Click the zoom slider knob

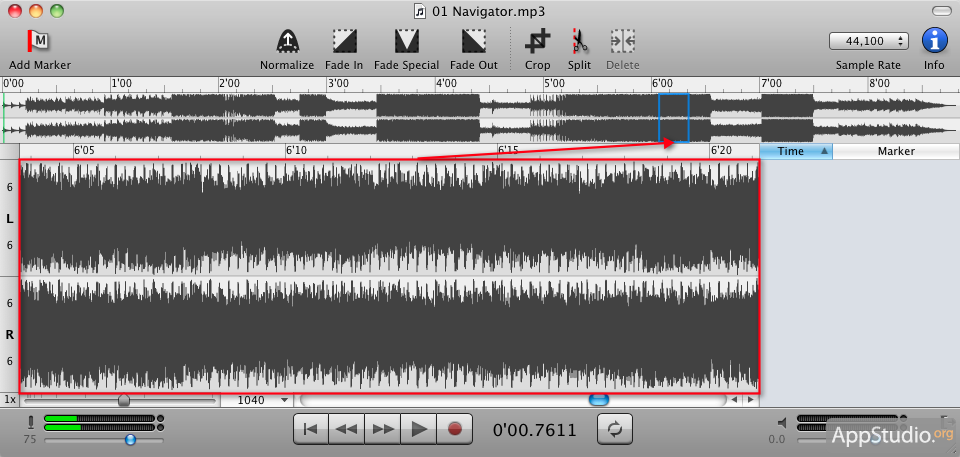click(124, 401)
